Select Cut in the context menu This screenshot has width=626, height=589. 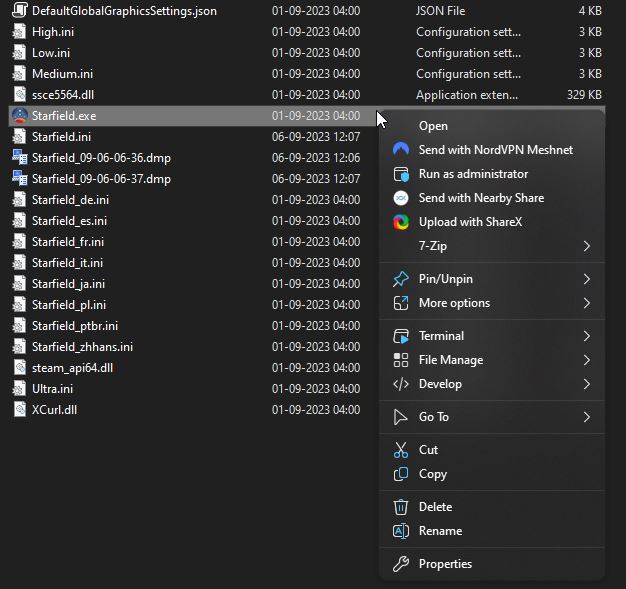coord(491,450)
